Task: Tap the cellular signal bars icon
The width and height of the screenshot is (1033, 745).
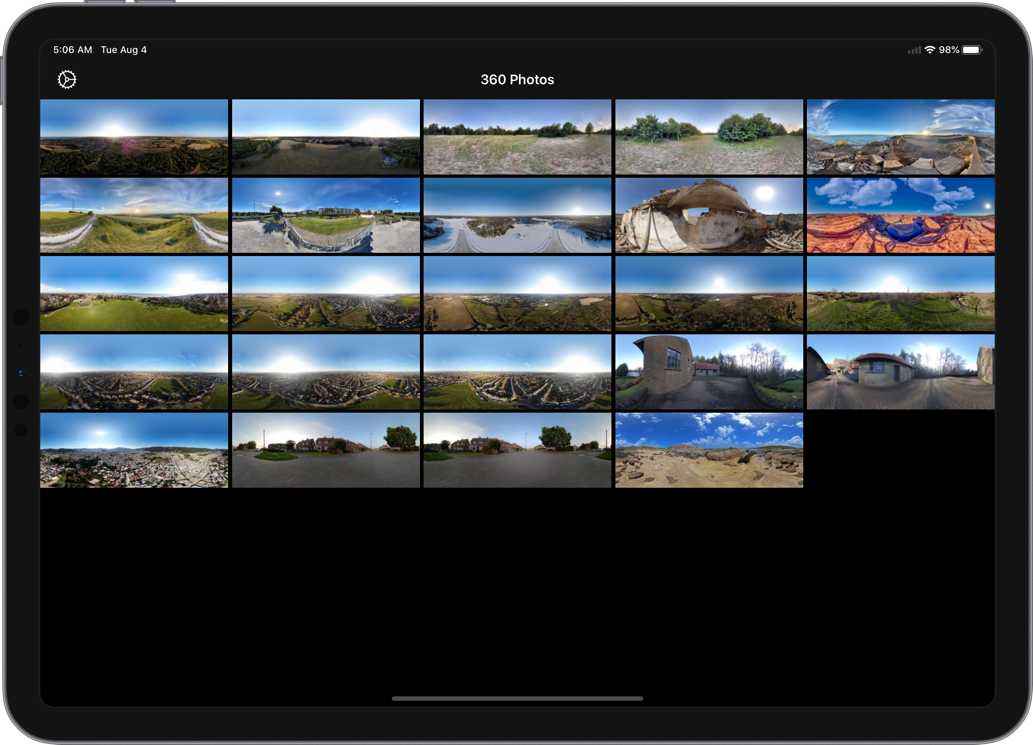Action: tap(914, 50)
